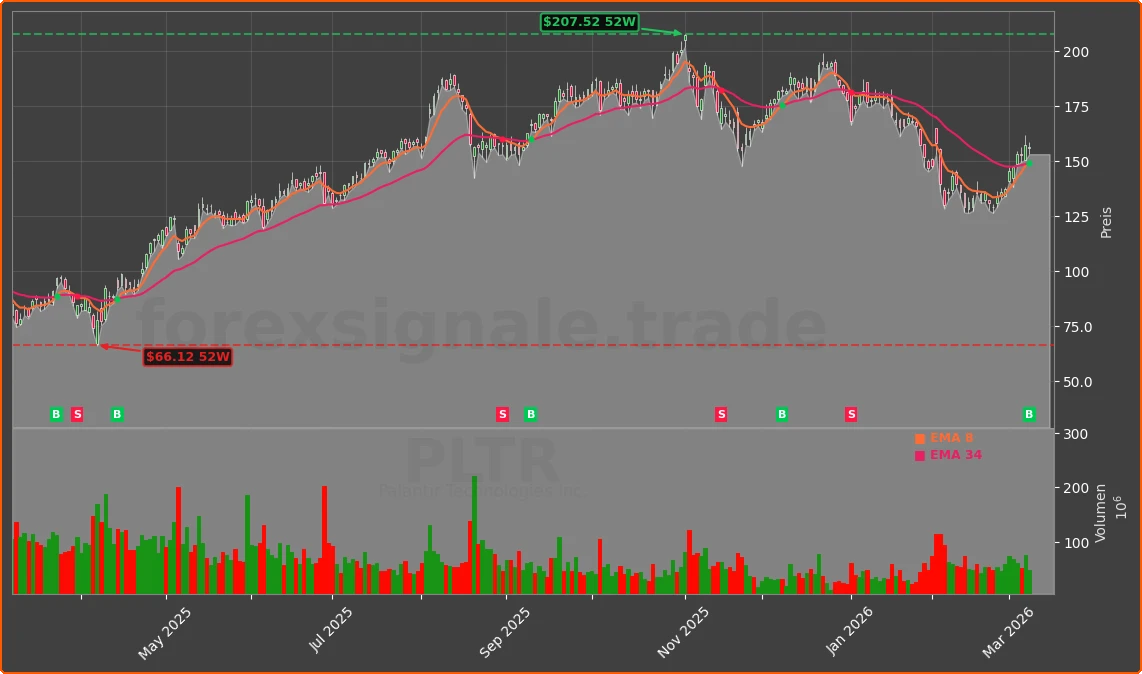This screenshot has height=674, width=1142.
Task: Click the B buy badge at Mar 2026
Action: click(x=1027, y=413)
